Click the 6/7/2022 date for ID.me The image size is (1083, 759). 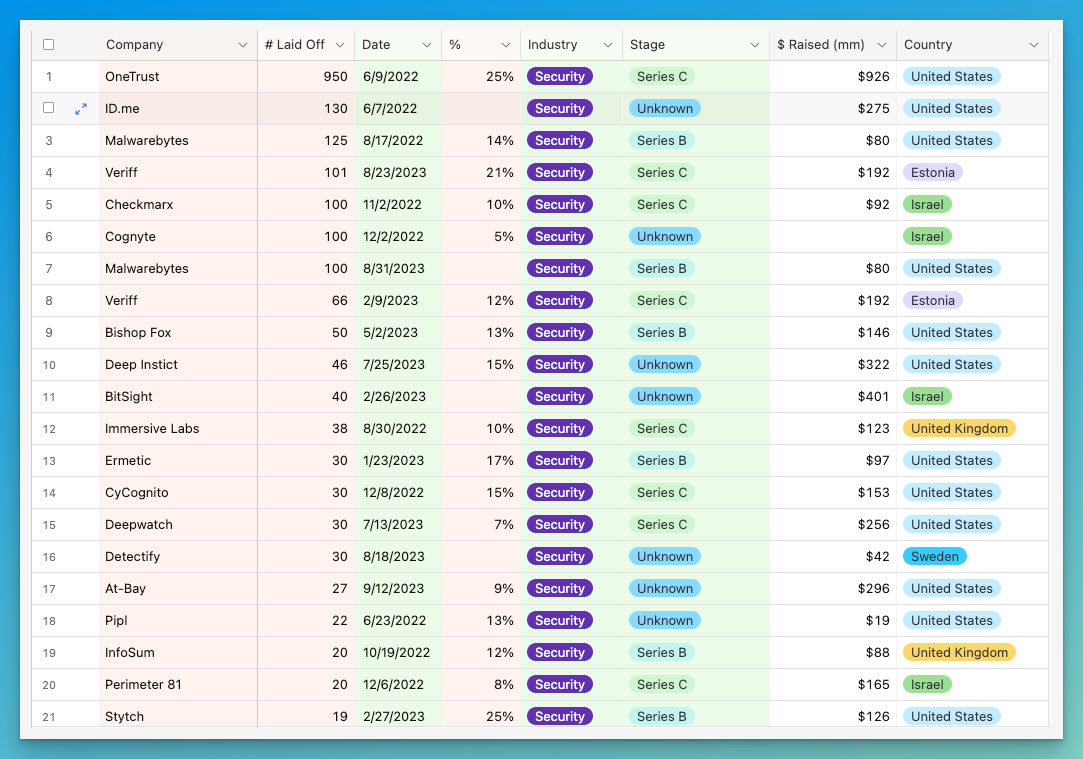tap(390, 108)
